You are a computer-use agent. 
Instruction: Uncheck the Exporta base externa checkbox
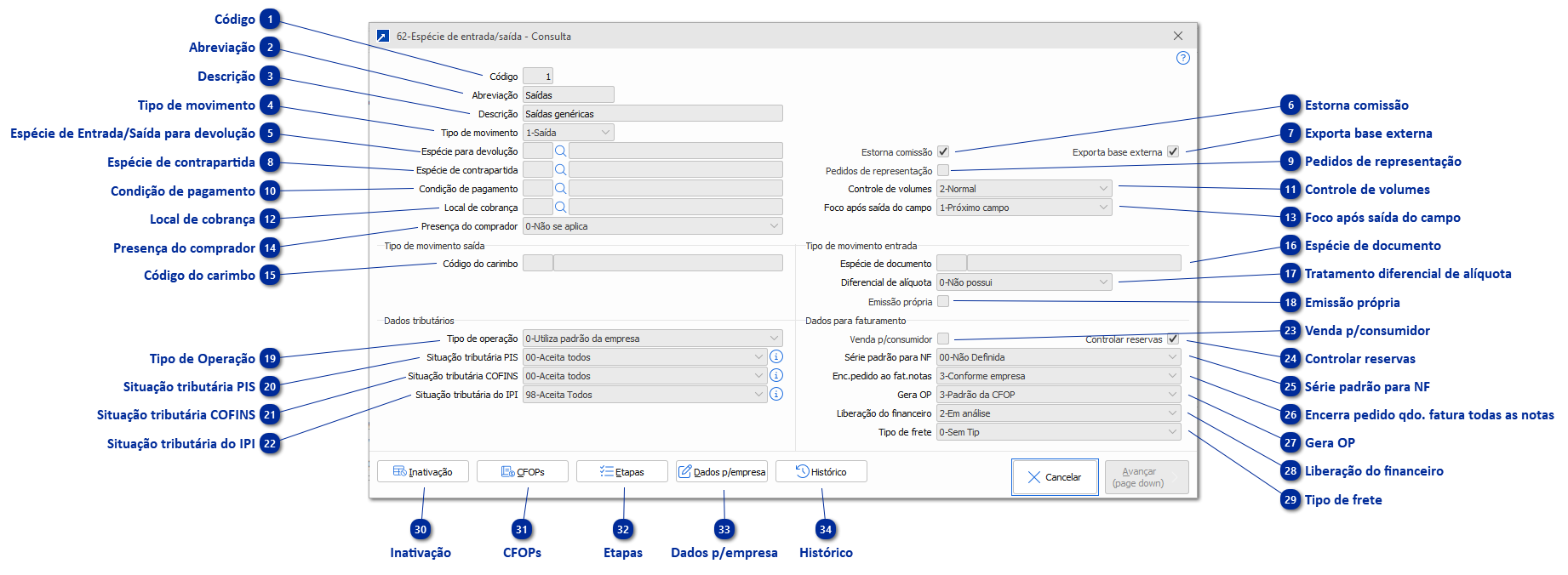pos(1173,151)
